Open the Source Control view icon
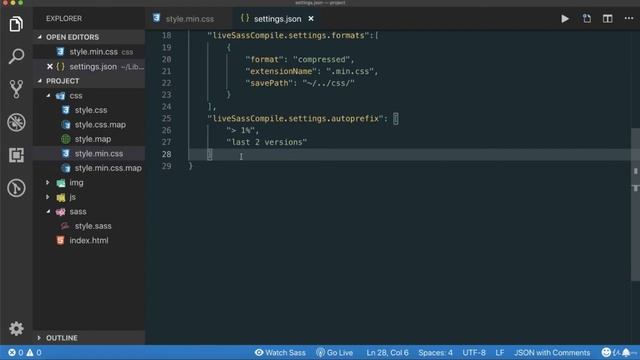 (x=16, y=89)
